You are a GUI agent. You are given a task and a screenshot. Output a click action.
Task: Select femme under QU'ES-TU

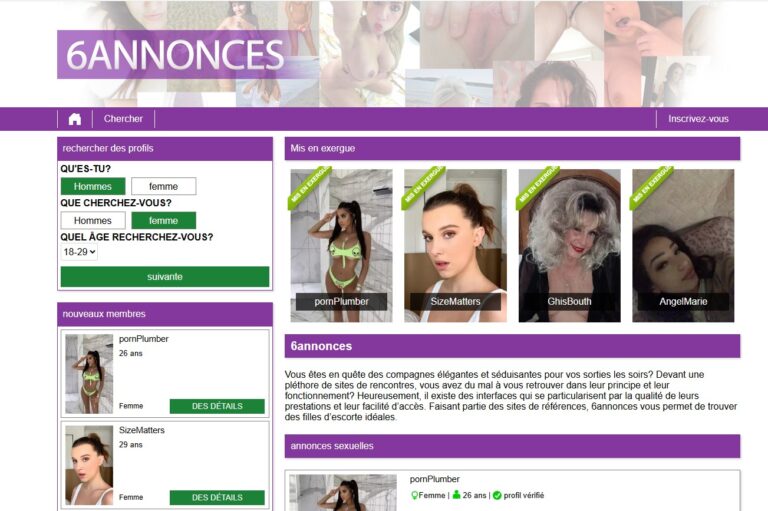[x=164, y=186]
